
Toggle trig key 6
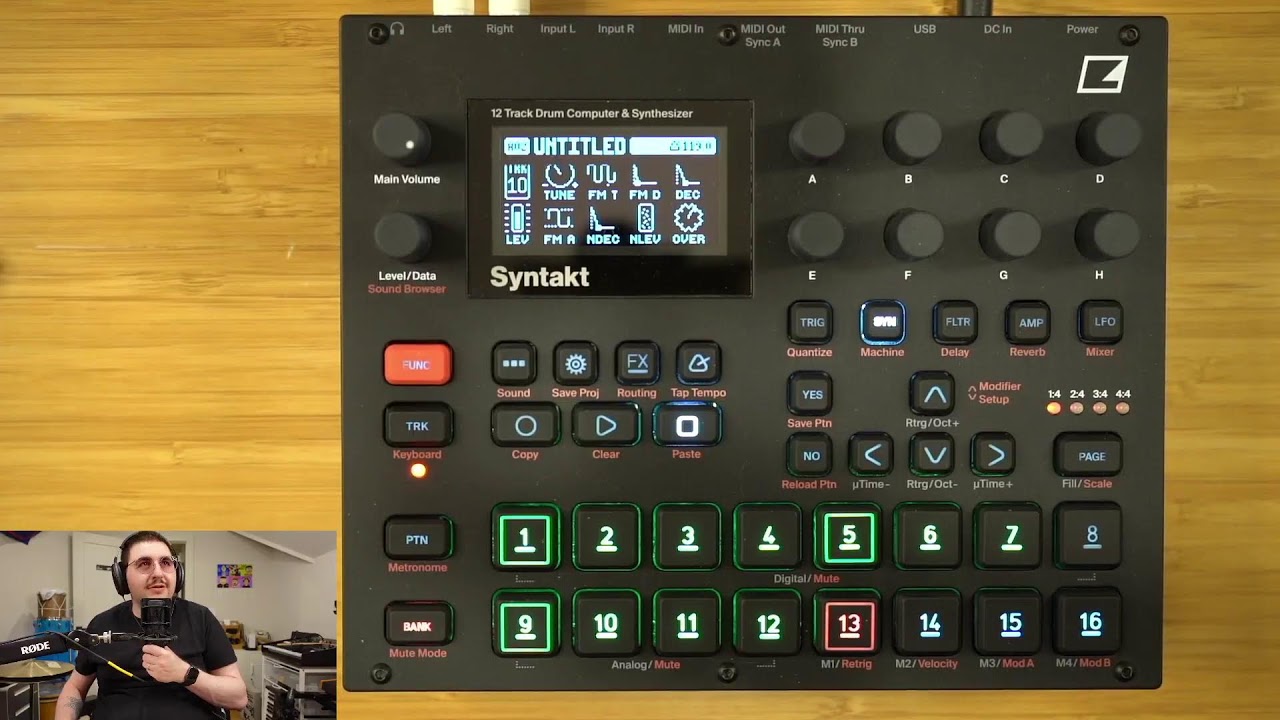929,539
